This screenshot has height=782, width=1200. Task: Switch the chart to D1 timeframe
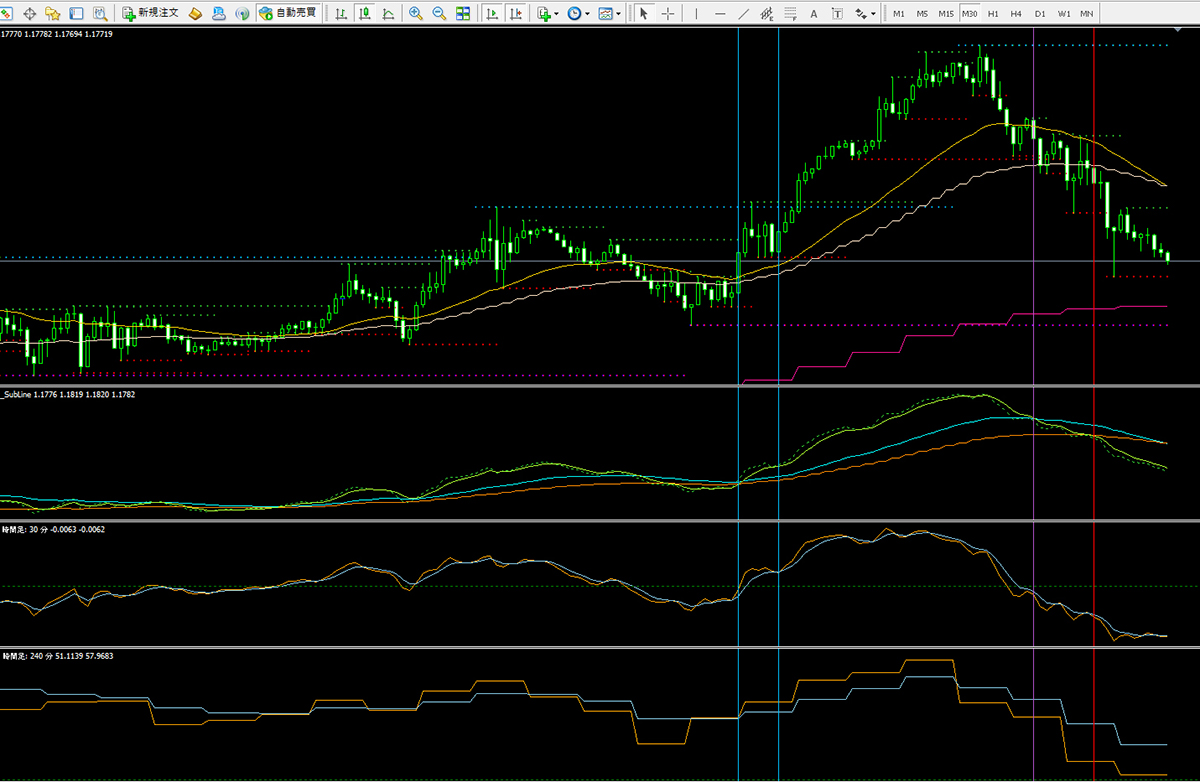pyautogui.click(x=1040, y=14)
